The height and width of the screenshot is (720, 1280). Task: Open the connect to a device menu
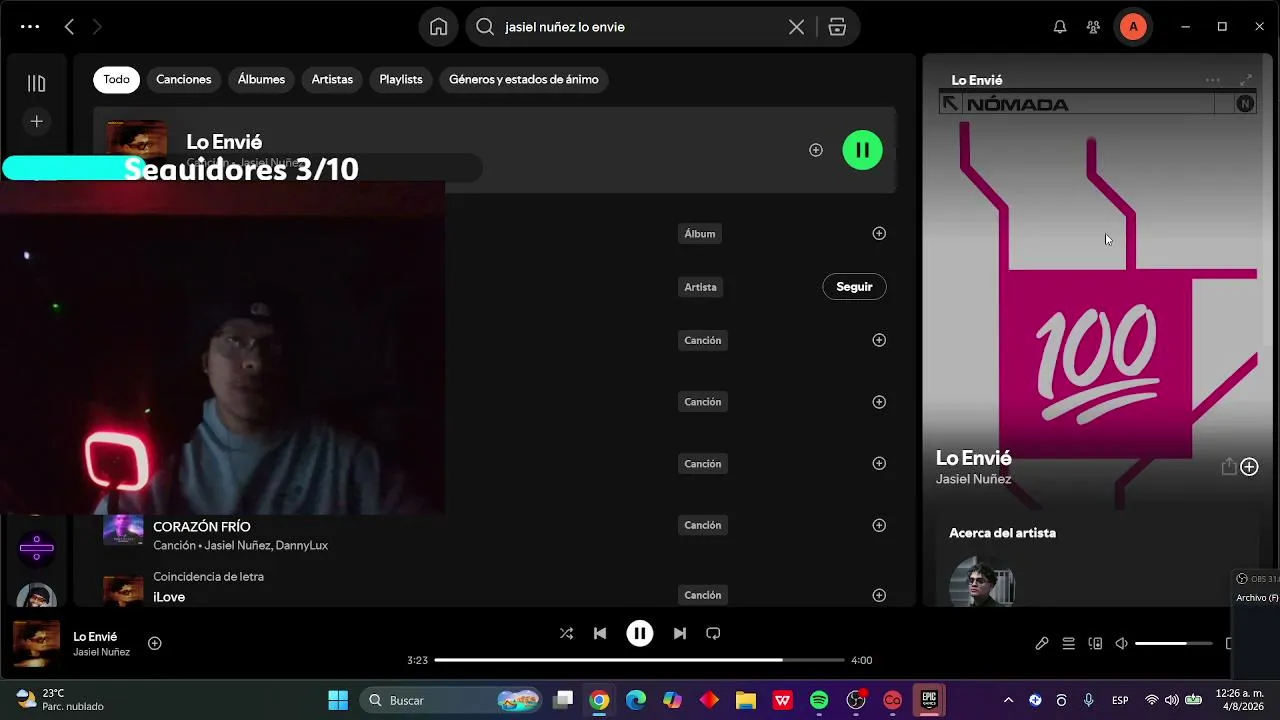(x=1095, y=643)
